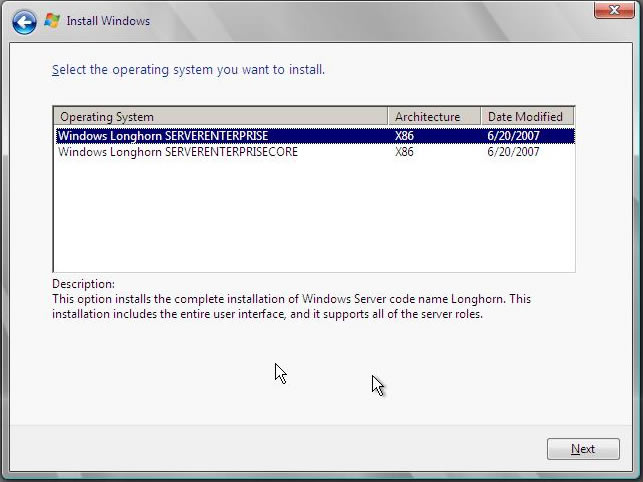643x482 pixels.
Task: Click the divider between Operating System and Architecture headers
Action: pyautogui.click(x=388, y=116)
